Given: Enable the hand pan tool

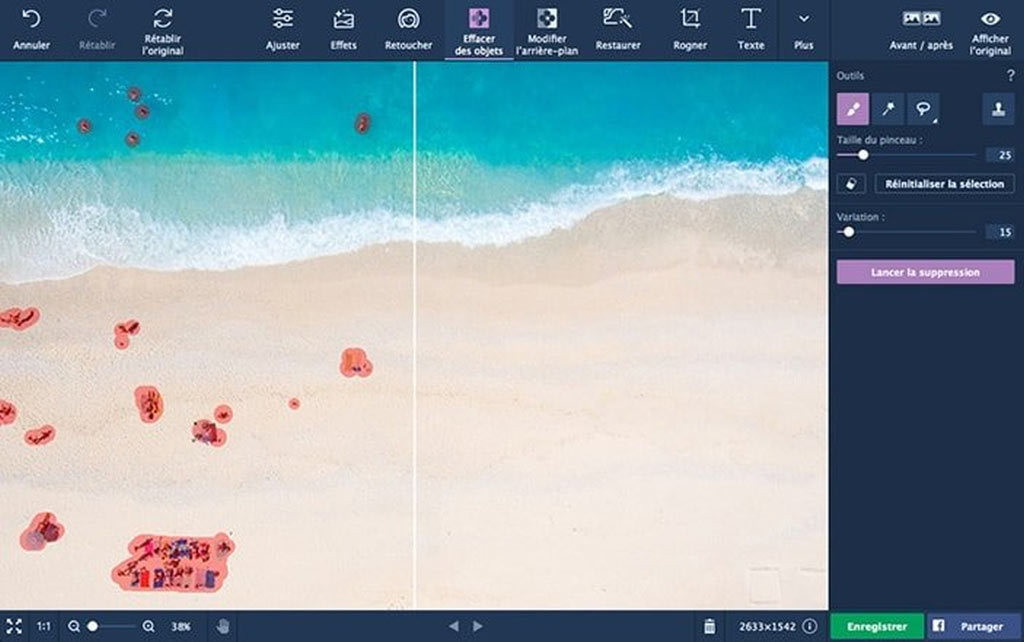Looking at the screenshot, I should point(223,626).
